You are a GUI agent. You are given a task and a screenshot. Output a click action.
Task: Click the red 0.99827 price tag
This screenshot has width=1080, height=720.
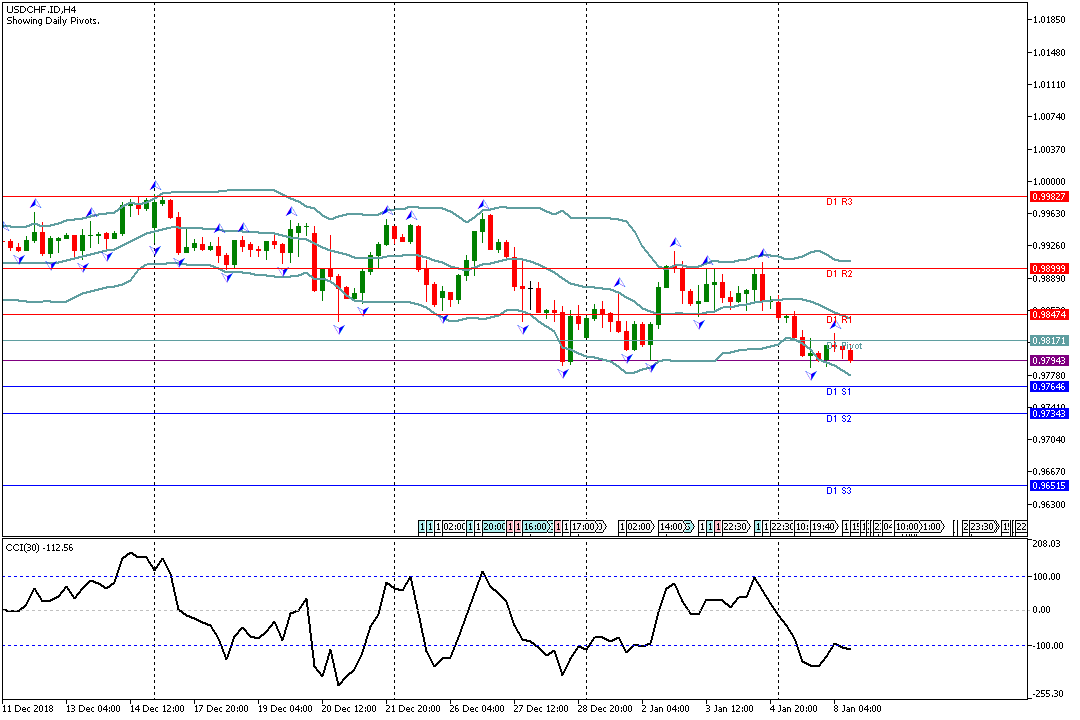(1048, 197)
